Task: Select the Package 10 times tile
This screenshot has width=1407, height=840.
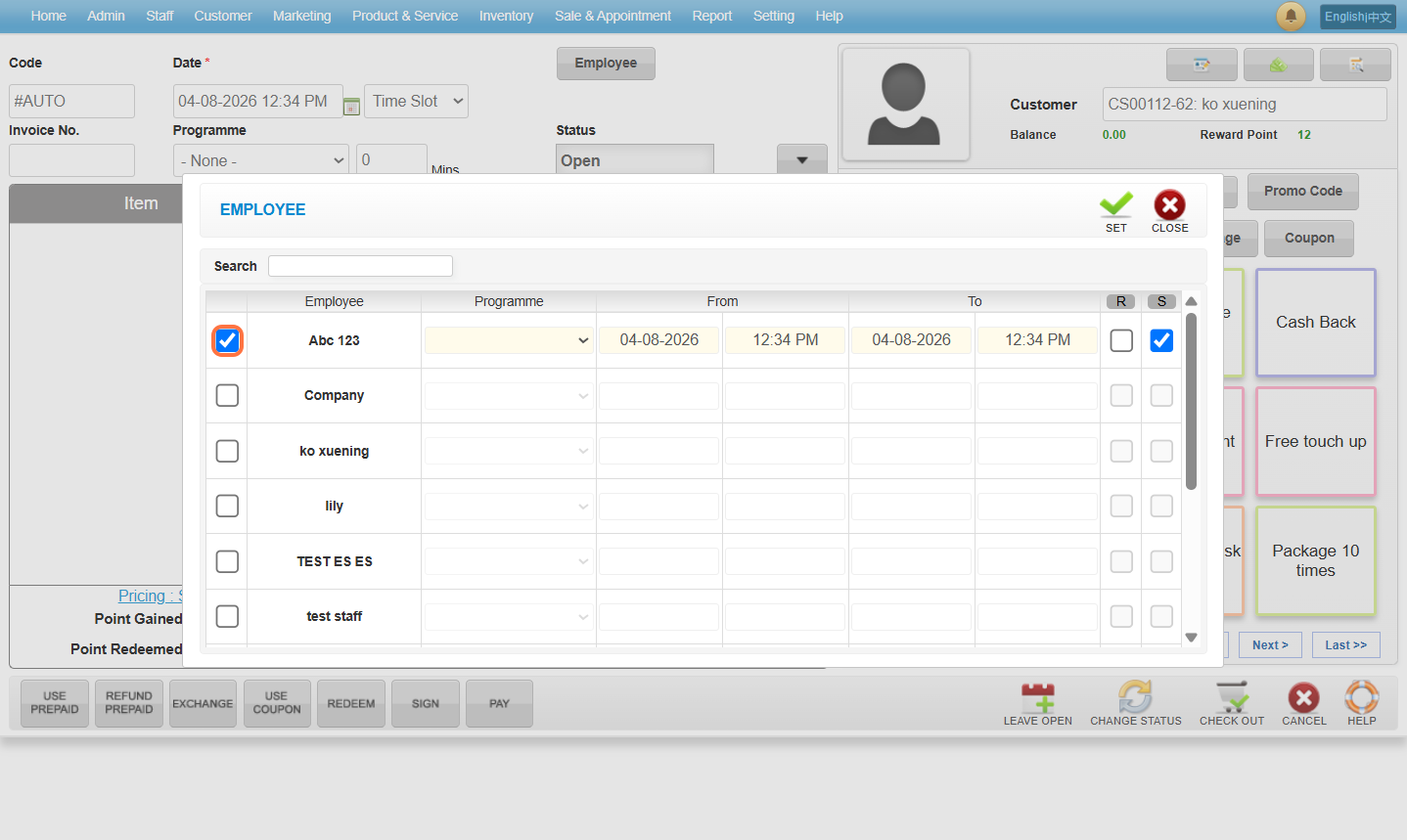Action: click(1316, 561)
